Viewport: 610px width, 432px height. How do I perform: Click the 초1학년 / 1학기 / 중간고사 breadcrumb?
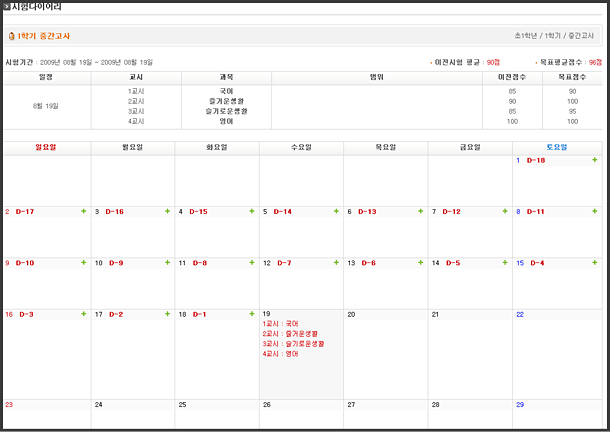(555, 36)
